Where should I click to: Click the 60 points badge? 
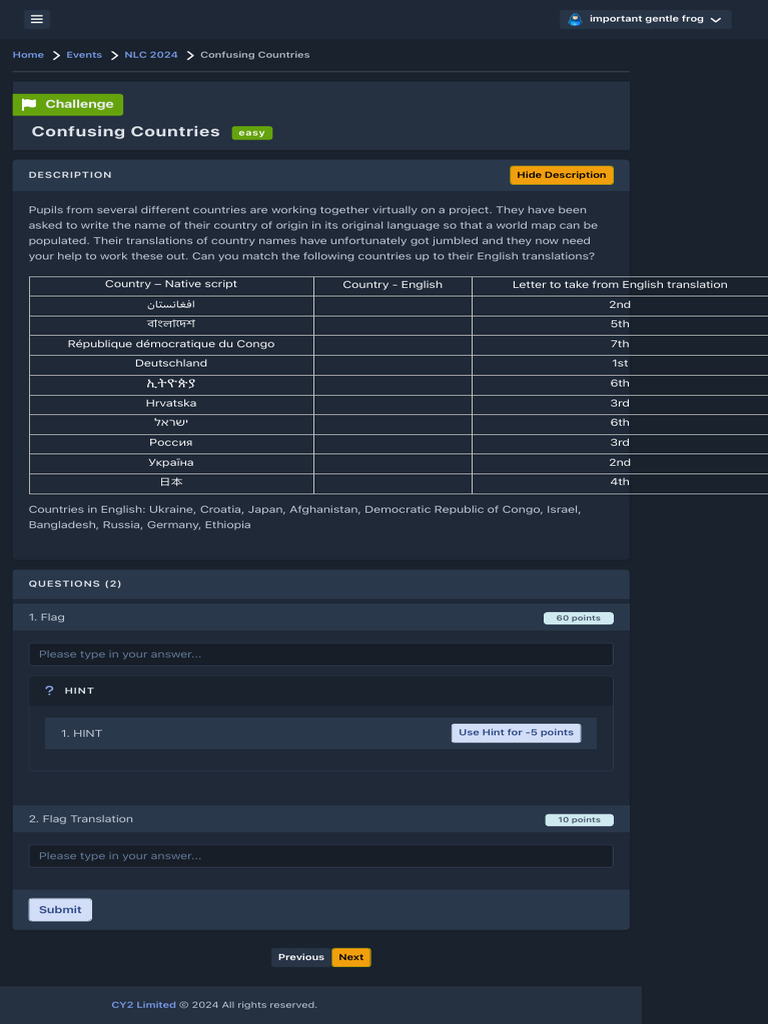[x=579, y=618]
